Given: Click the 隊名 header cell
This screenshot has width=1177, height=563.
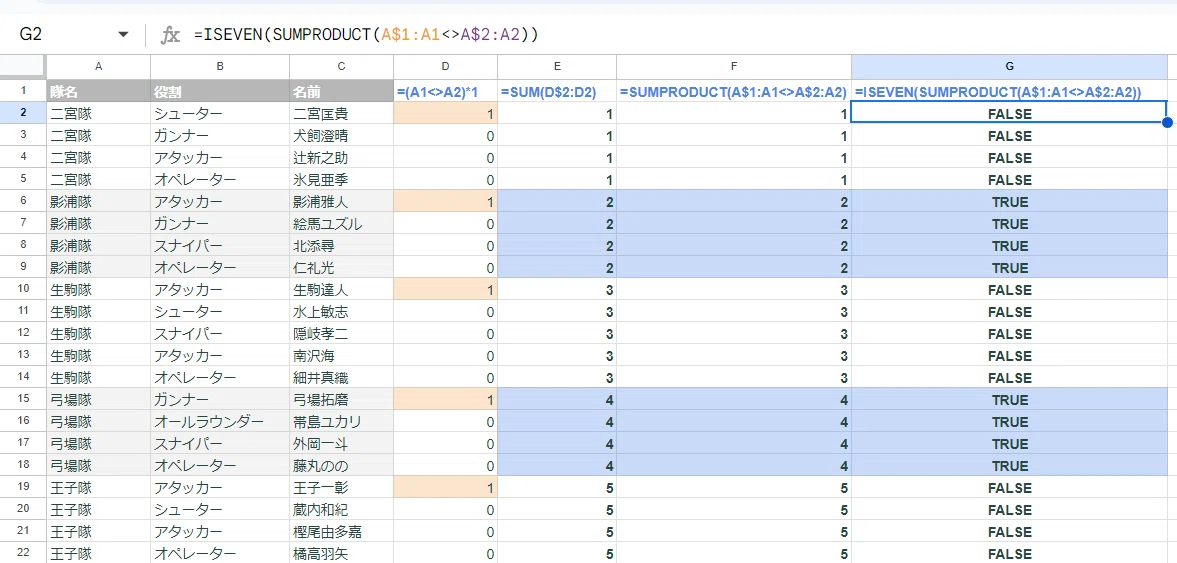Looking at the screenshot, I should (98, 92).
